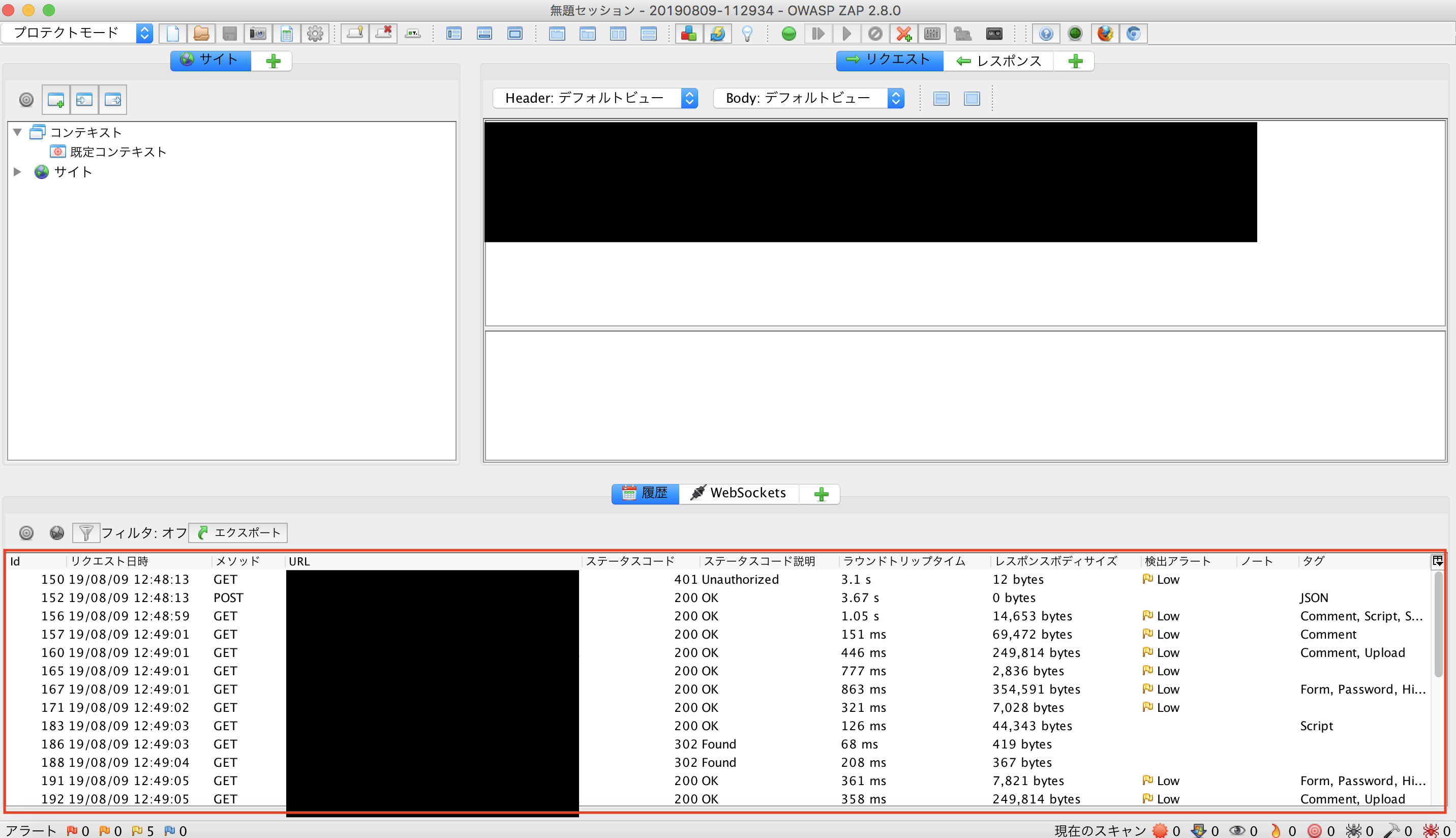
Task: Click the Manage Add-ons colored blocks icon
Action: pyautogui.click(x=688, y=34)
